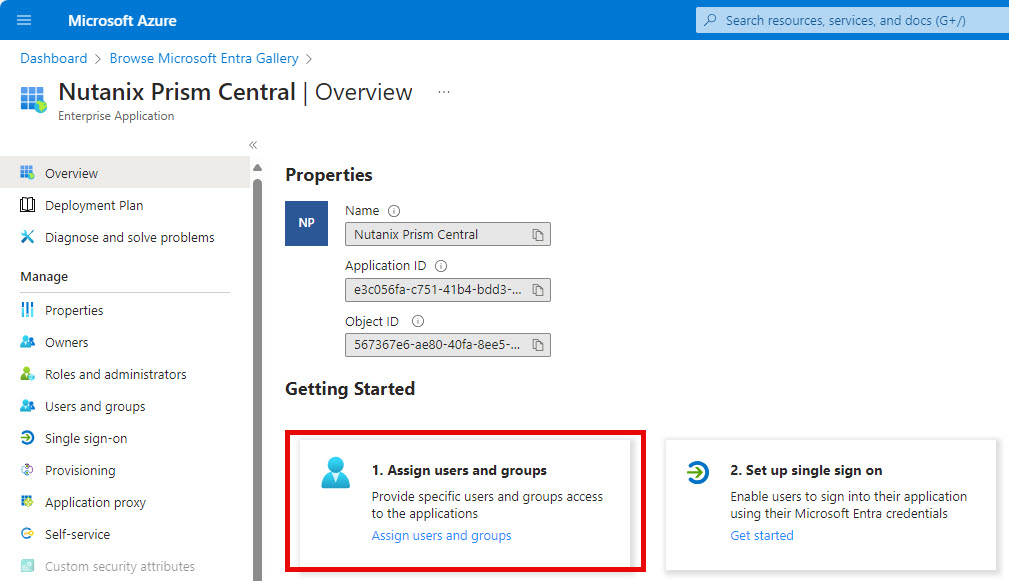The image size is (1009, 581).
Task: Click the Application proxy icon
Action: (27, 501)
